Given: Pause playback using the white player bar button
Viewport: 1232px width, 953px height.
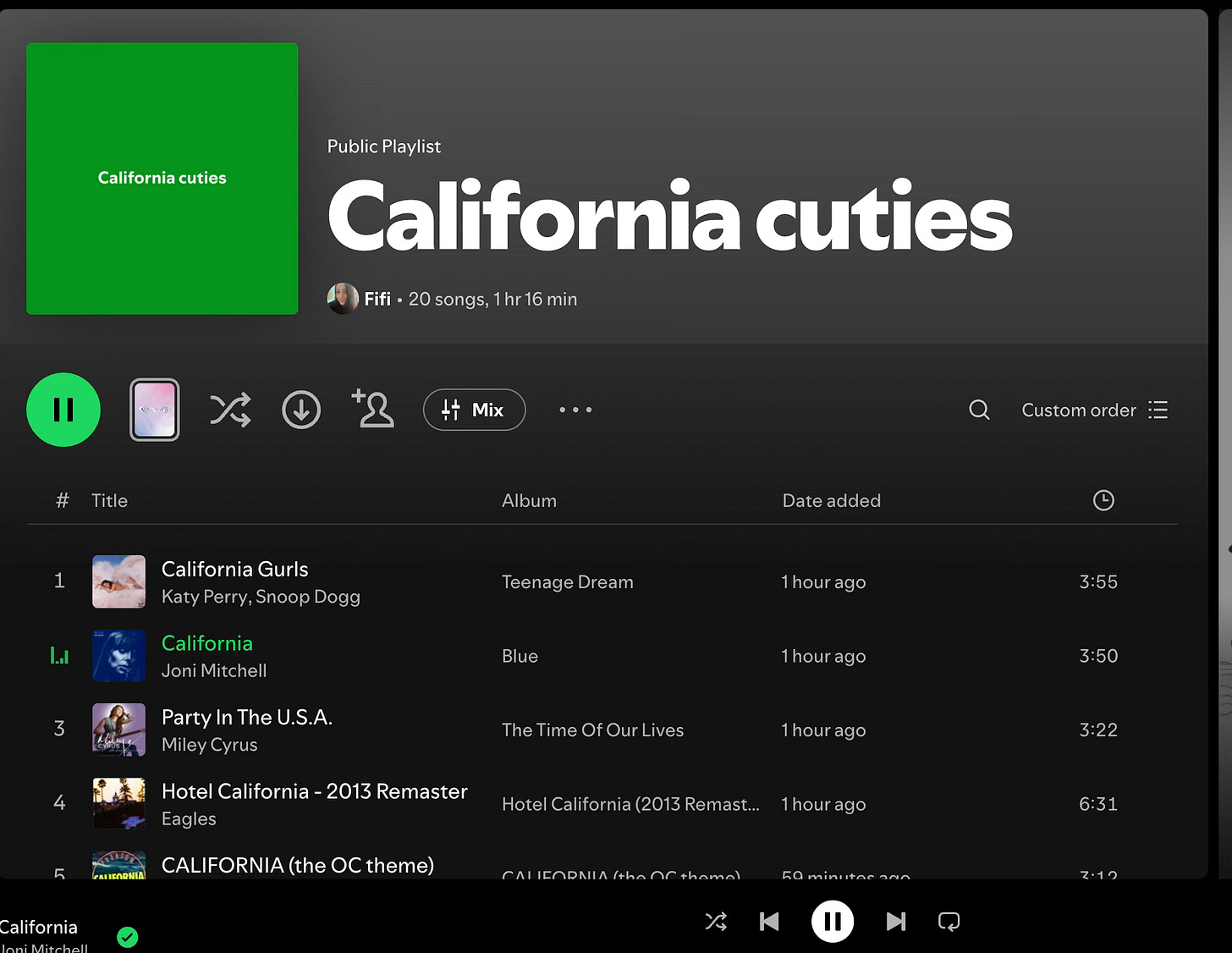Looking at the screenshot, I should (x=833, y=922).
